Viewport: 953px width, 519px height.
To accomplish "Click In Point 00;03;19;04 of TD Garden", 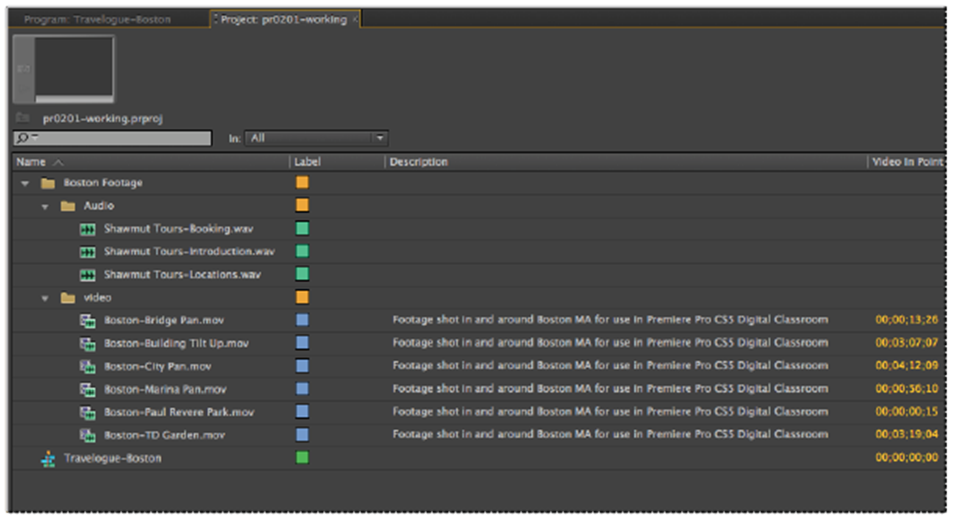I will [906, 435].
